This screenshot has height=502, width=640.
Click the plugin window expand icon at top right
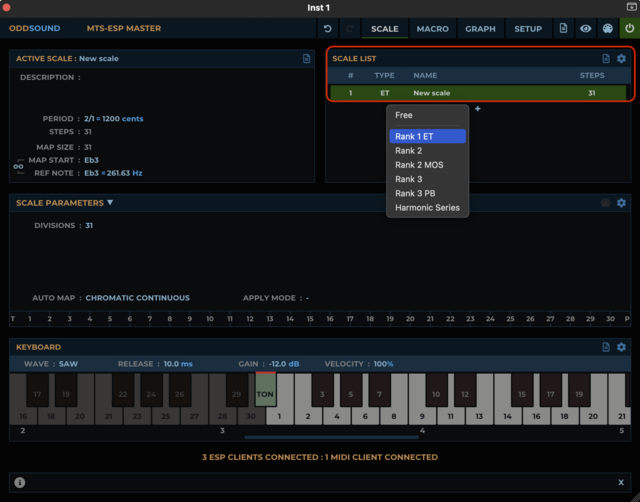coord(631,7)
